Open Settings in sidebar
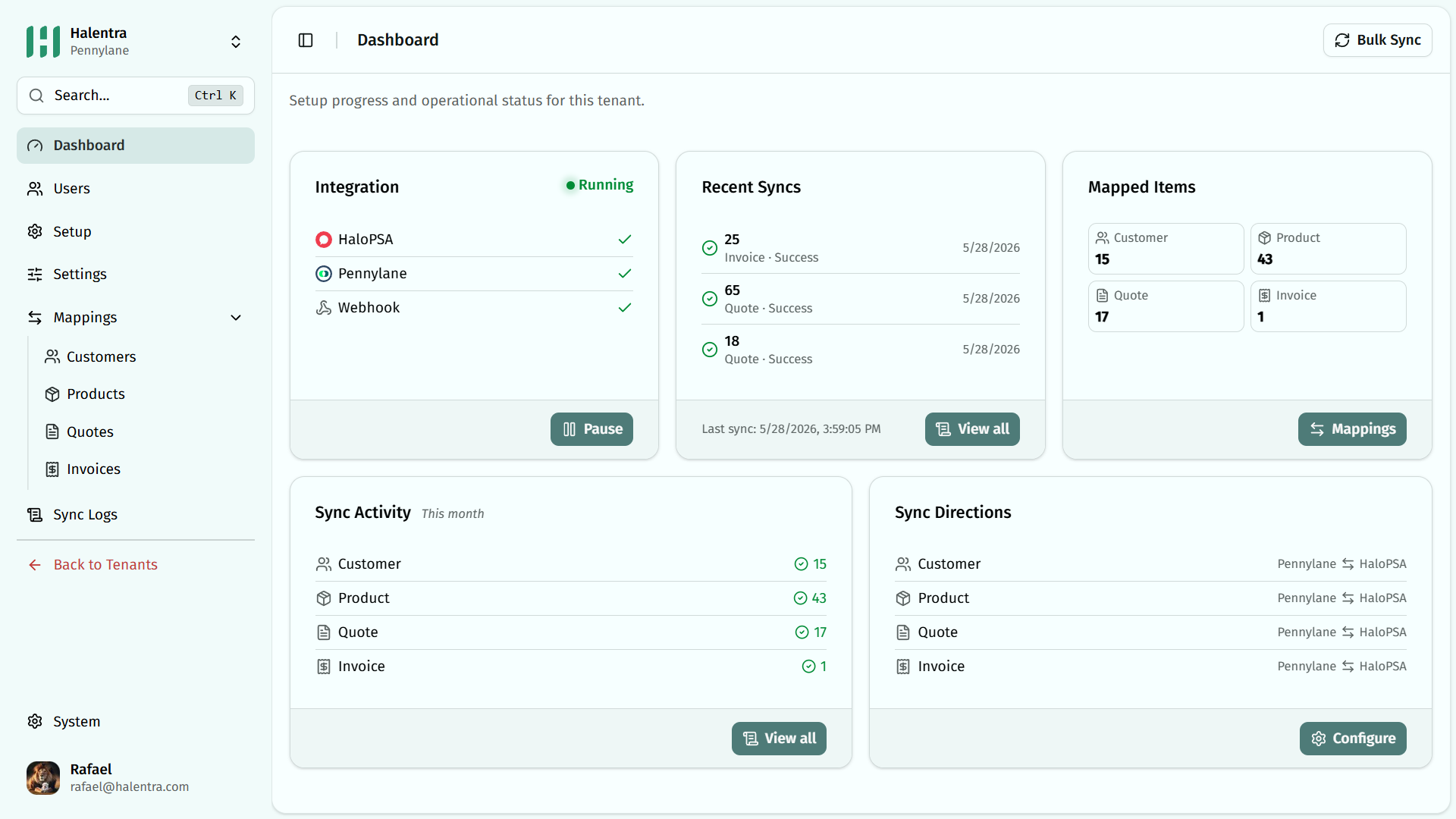 [x=136, y=275]
